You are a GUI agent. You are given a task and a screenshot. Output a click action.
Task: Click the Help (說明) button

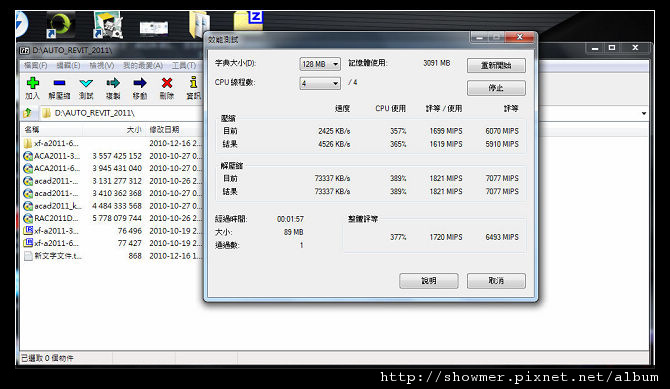click(x=429, y=281)
